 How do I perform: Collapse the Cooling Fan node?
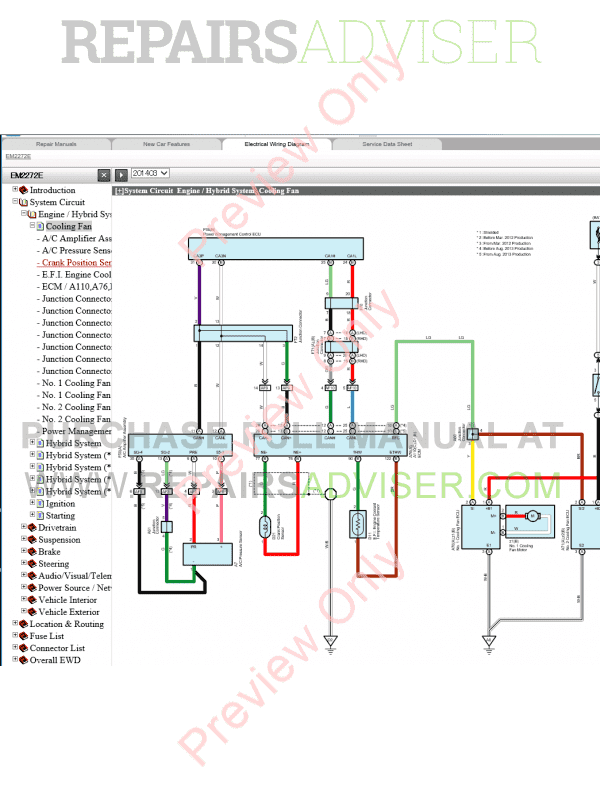[33, 226]
